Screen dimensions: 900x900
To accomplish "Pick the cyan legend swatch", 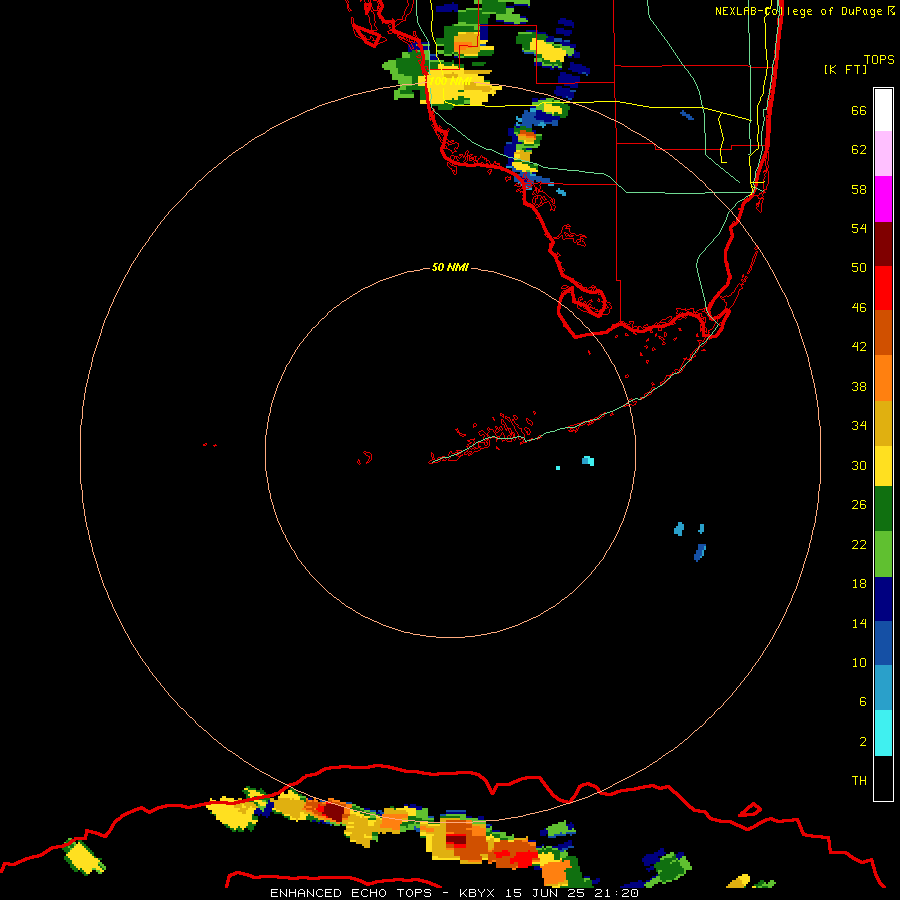I will point(883,733).
